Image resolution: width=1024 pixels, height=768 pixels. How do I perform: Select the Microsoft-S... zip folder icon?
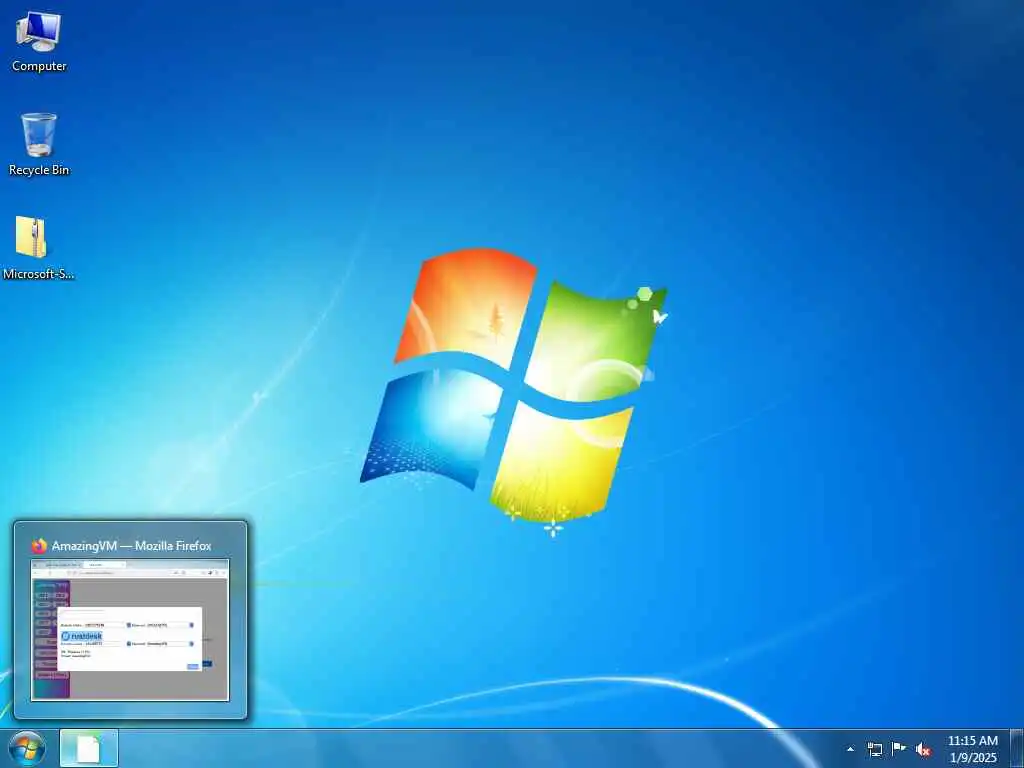click(x=39, y=248)
